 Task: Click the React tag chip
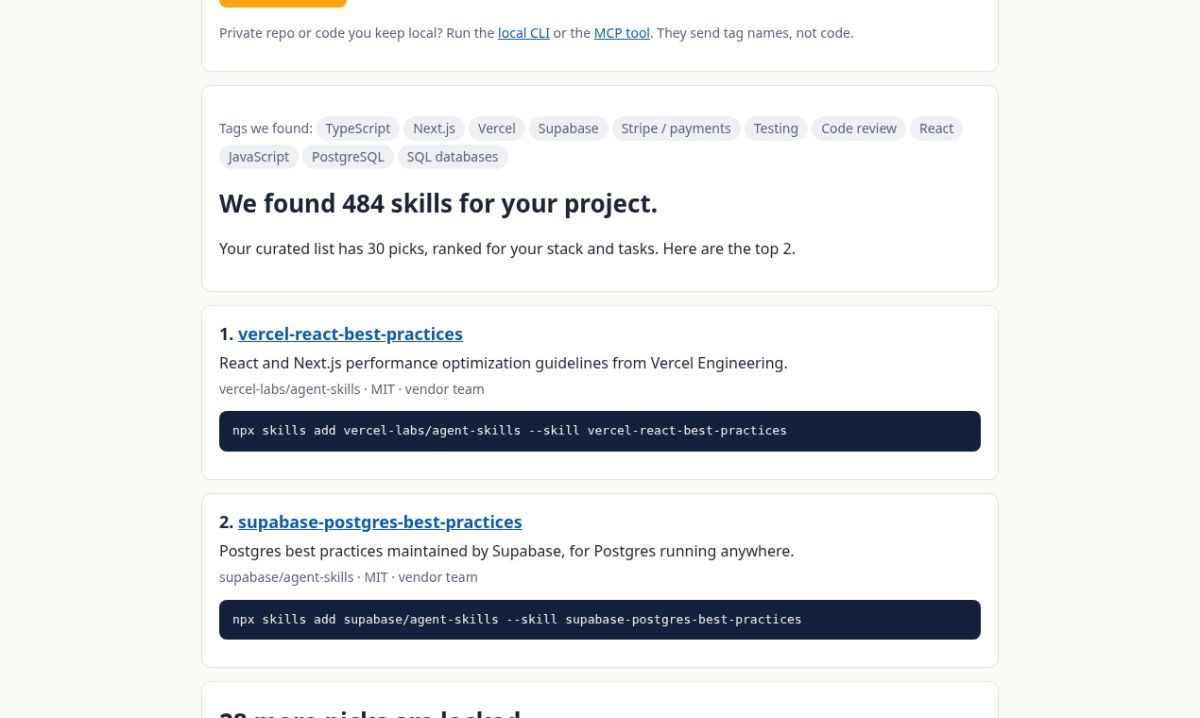pyautogui.click(x=936, y=128)
